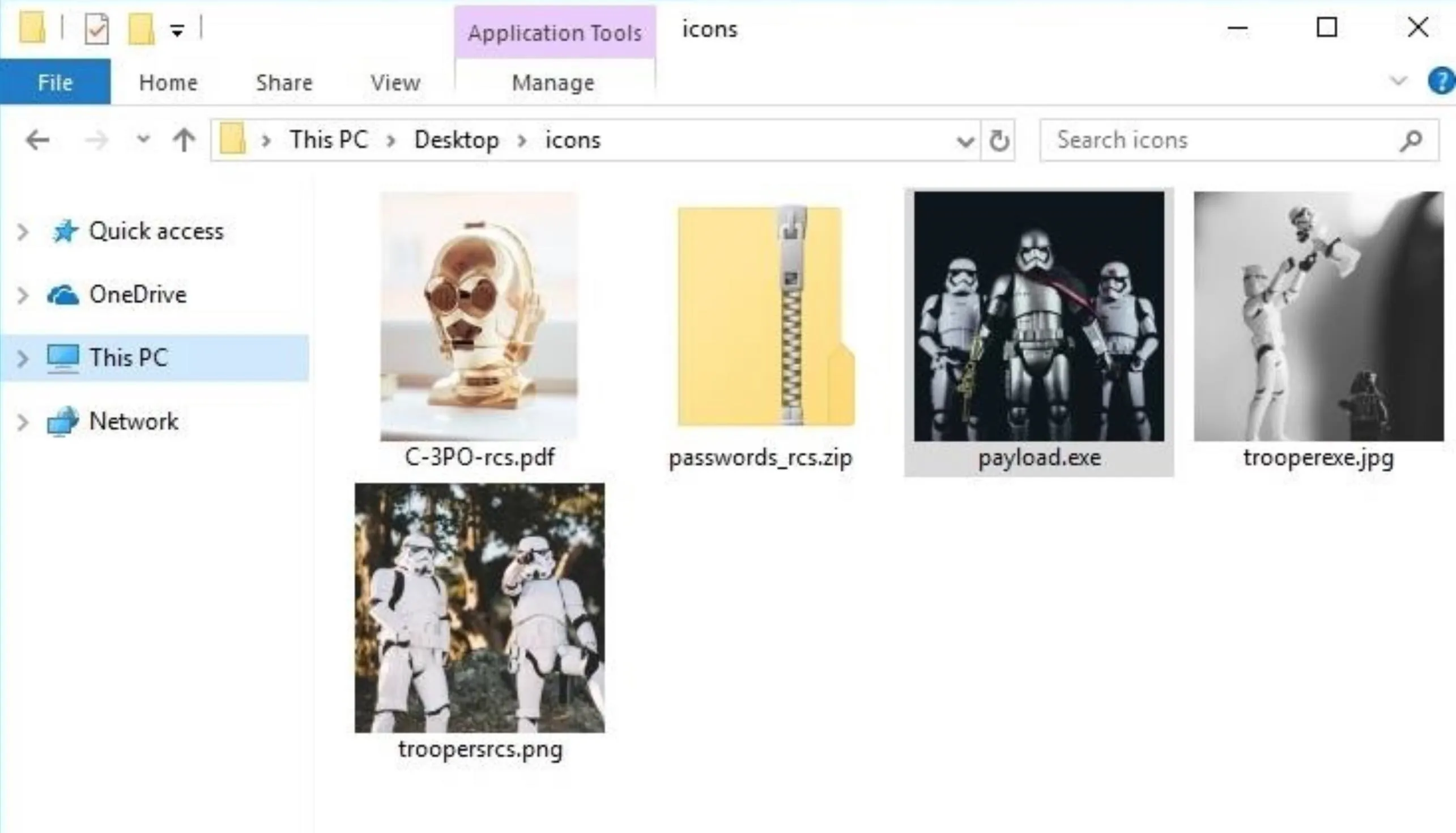Click the C-3PO-rcs.pdf file name
The width and height of the screenshot is (1456, 833).
(479, 457)
